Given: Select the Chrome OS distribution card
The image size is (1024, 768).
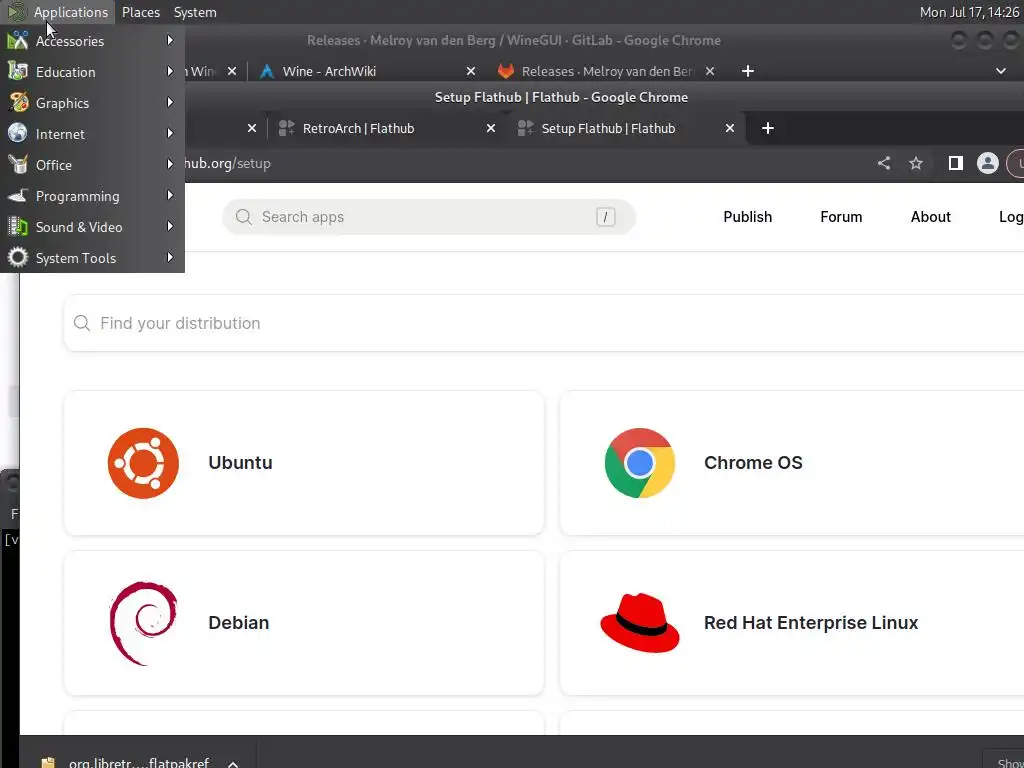Looking at the screenshot, I should 792,463.
